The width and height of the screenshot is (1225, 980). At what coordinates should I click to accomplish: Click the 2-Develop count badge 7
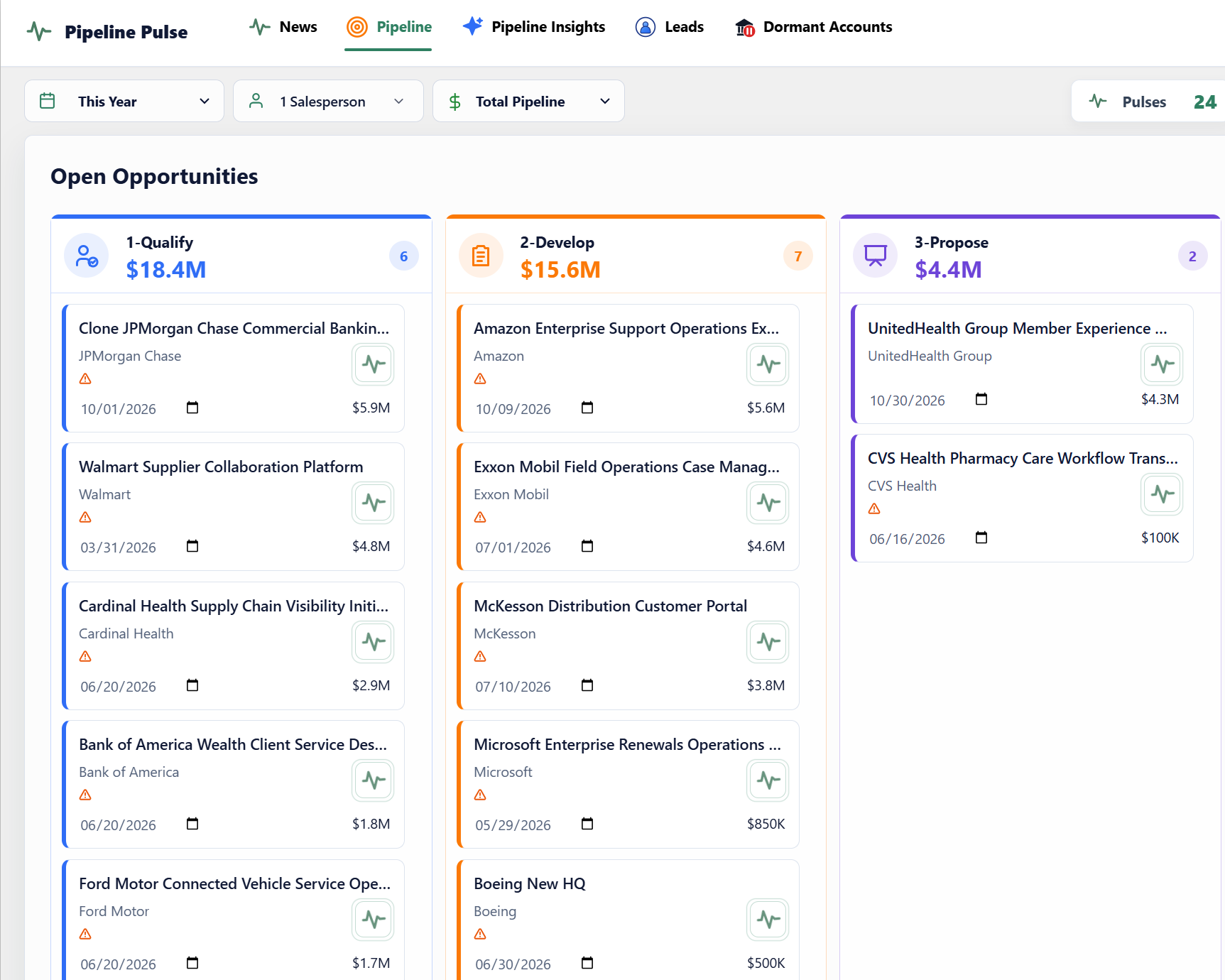click(x=798, y=256)
